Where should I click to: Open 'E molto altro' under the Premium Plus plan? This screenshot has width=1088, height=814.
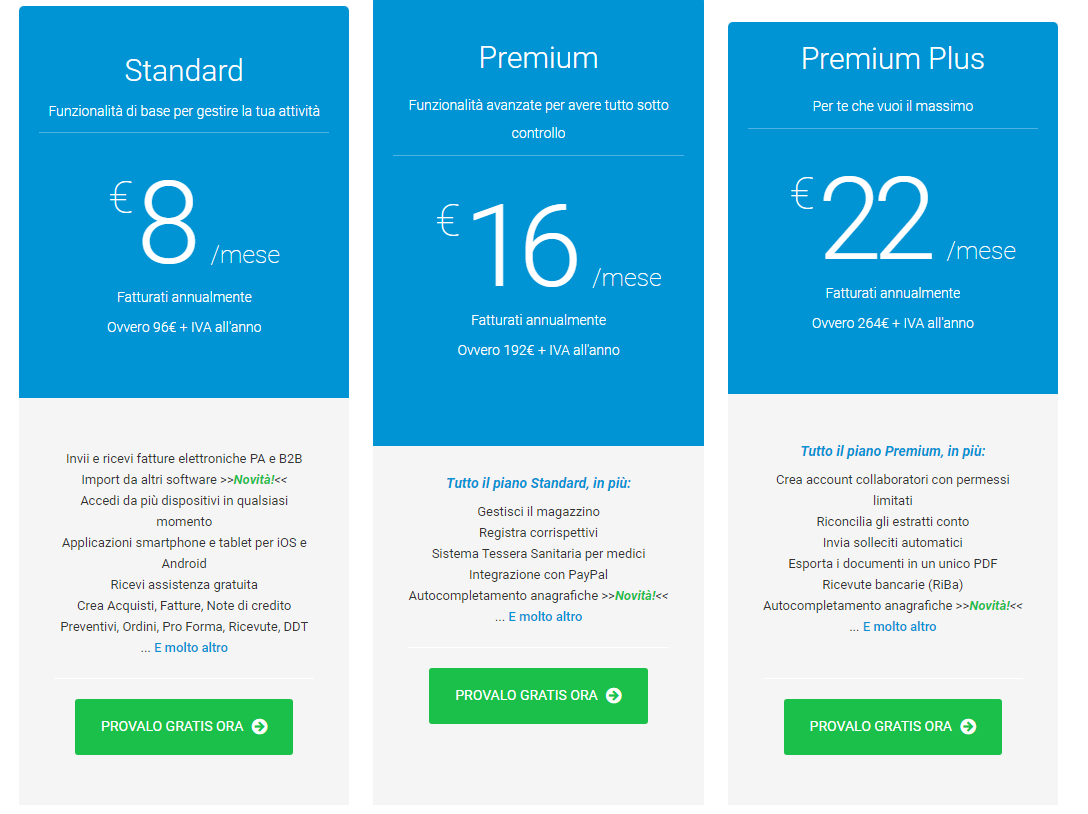pyautogui.click(x=899, y=627)
